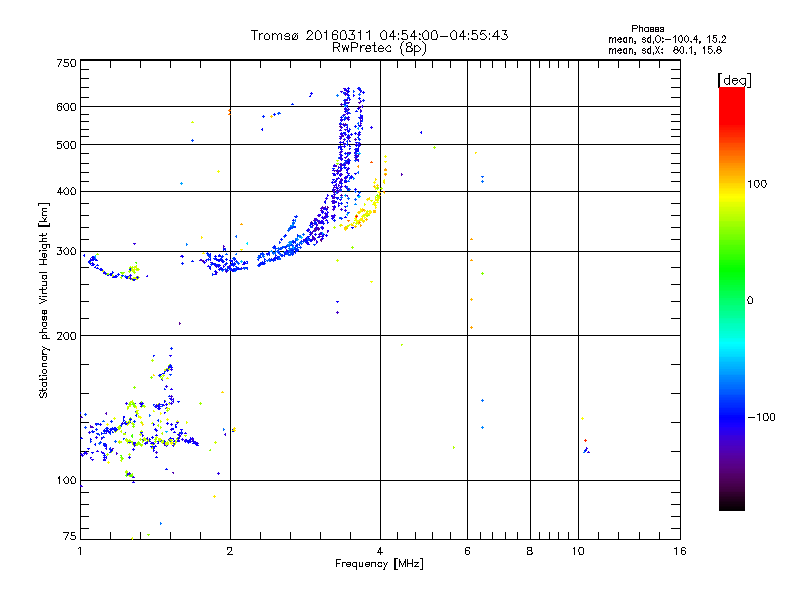Click the 'Phases' header at top right
Screen dimensions: 800x600
click(647, 29)
